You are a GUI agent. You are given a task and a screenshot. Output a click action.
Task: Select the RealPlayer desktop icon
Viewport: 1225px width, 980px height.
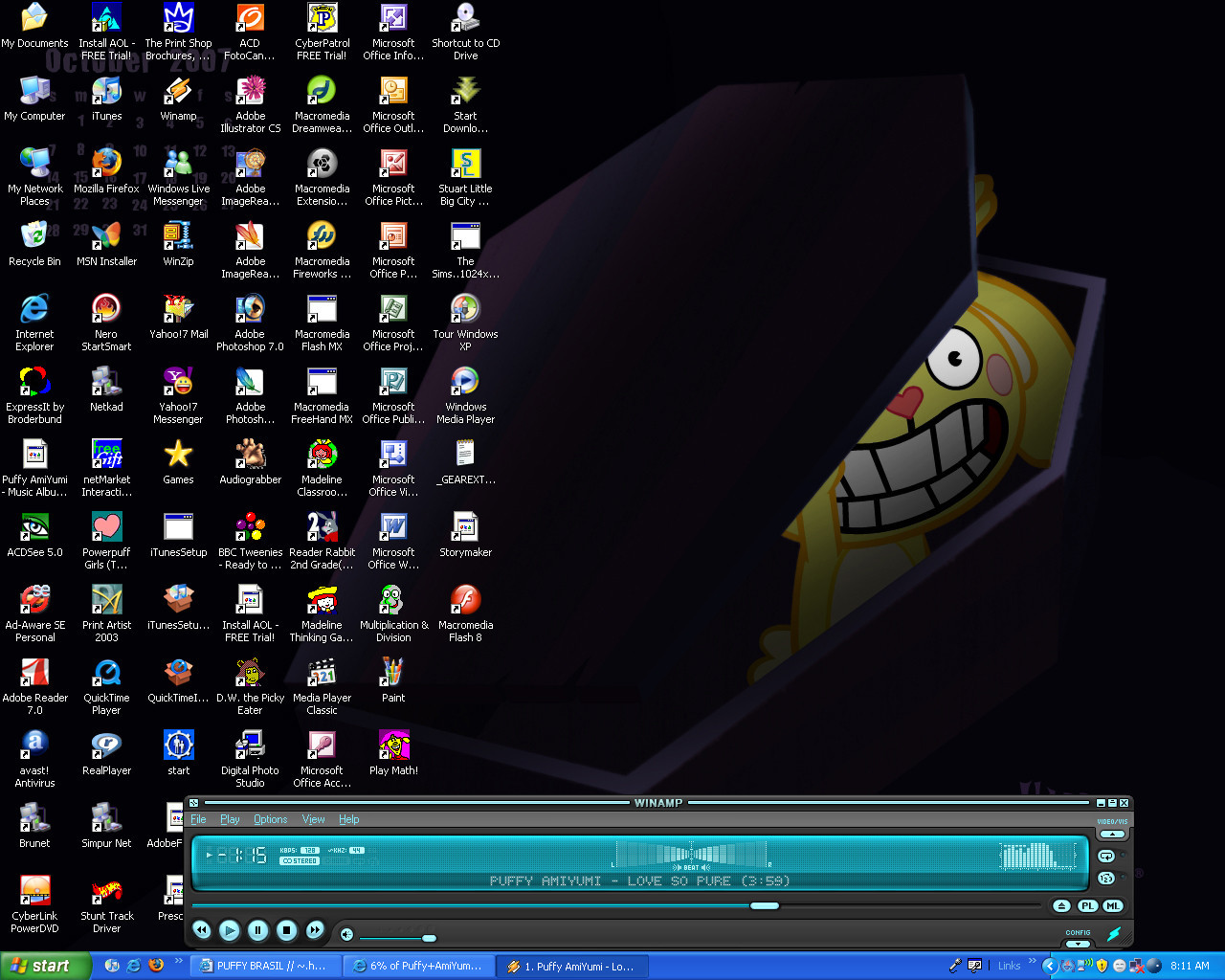106,753
